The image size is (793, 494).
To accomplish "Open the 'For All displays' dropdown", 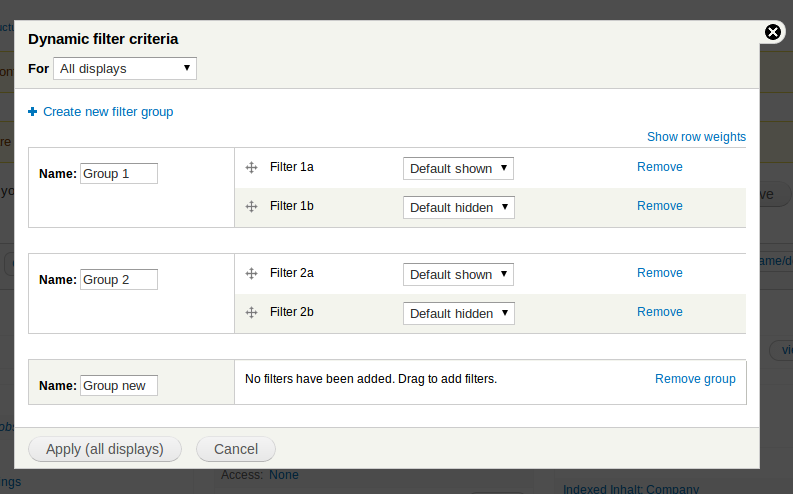I will (x=125, y=69).
